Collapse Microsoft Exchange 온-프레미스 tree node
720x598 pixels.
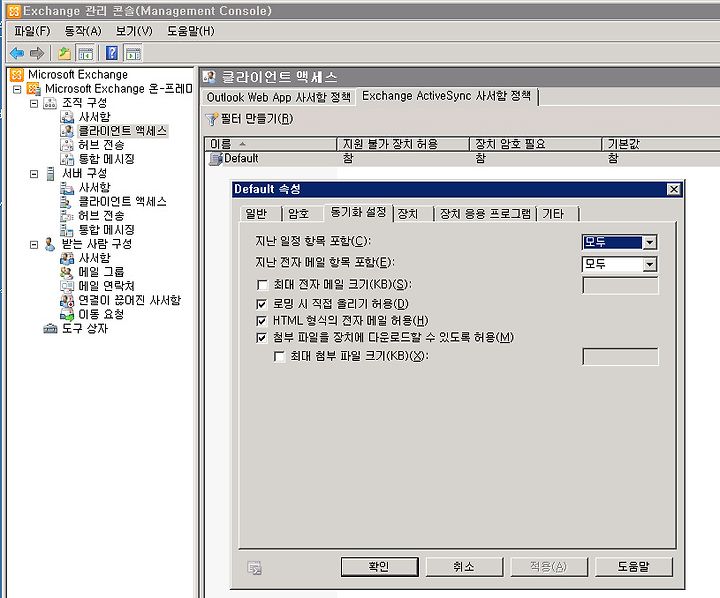point(17,89)
